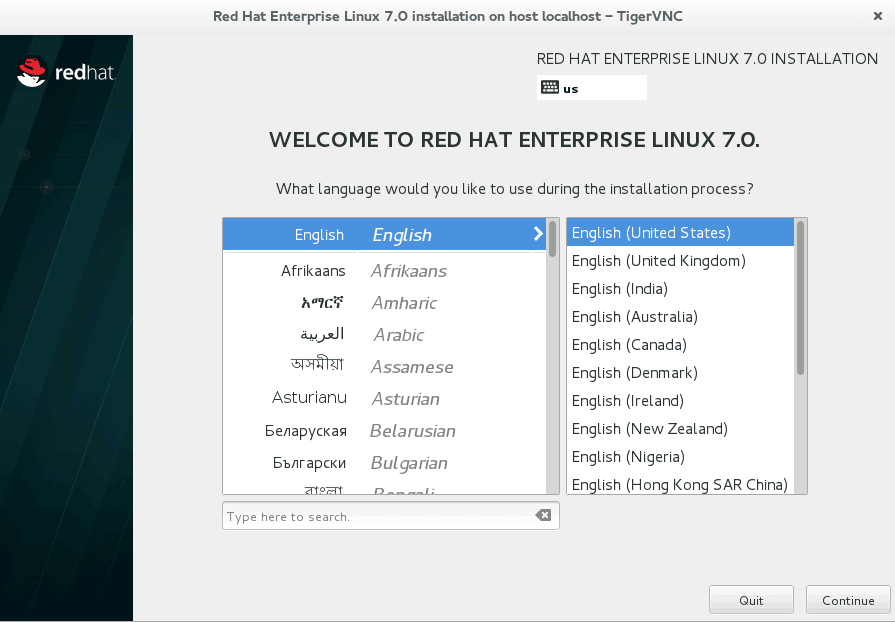895x622 pixels.
Task: Clear the search field with backspace icon
Action: (x=543, y=515)
